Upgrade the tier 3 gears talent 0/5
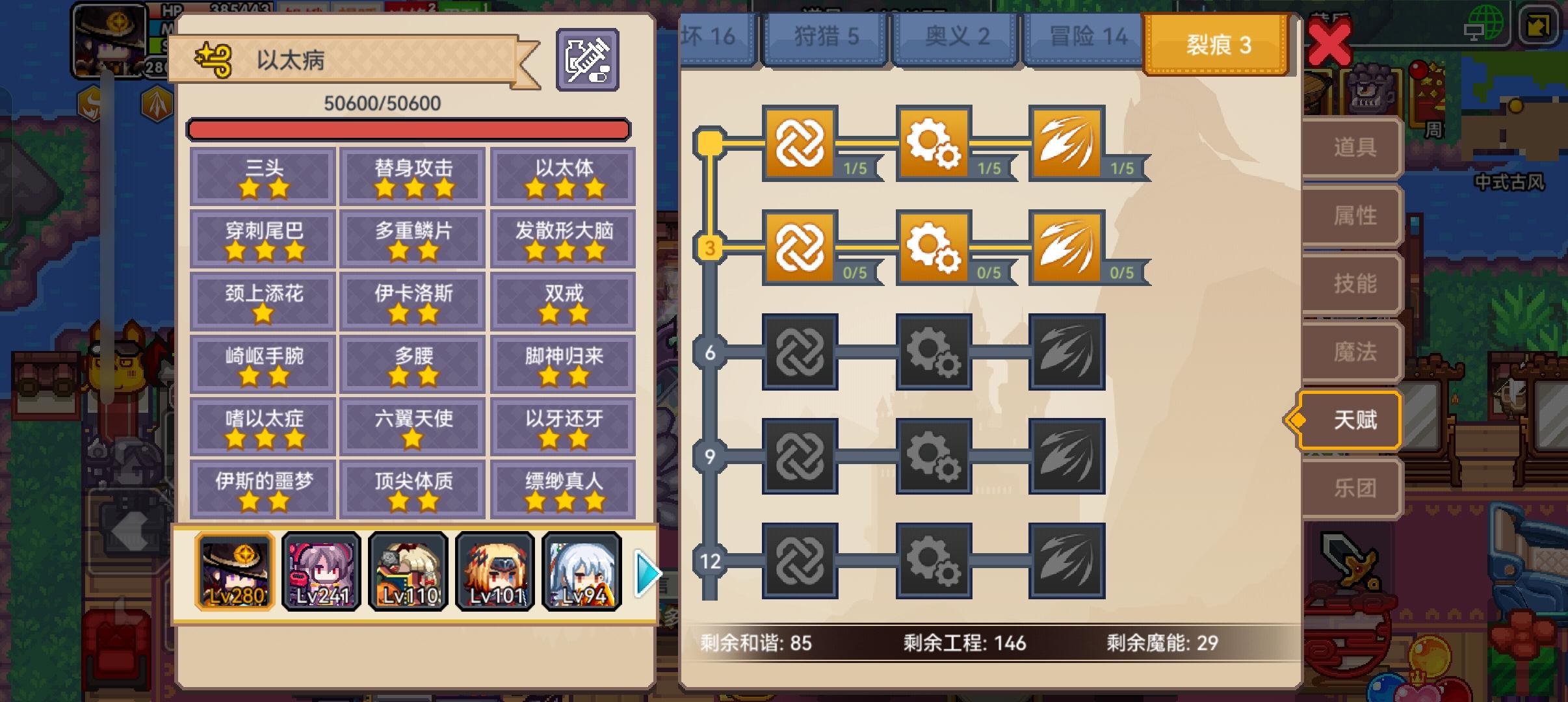Viewport: 1568px width, 702px height. pos(934,248)
